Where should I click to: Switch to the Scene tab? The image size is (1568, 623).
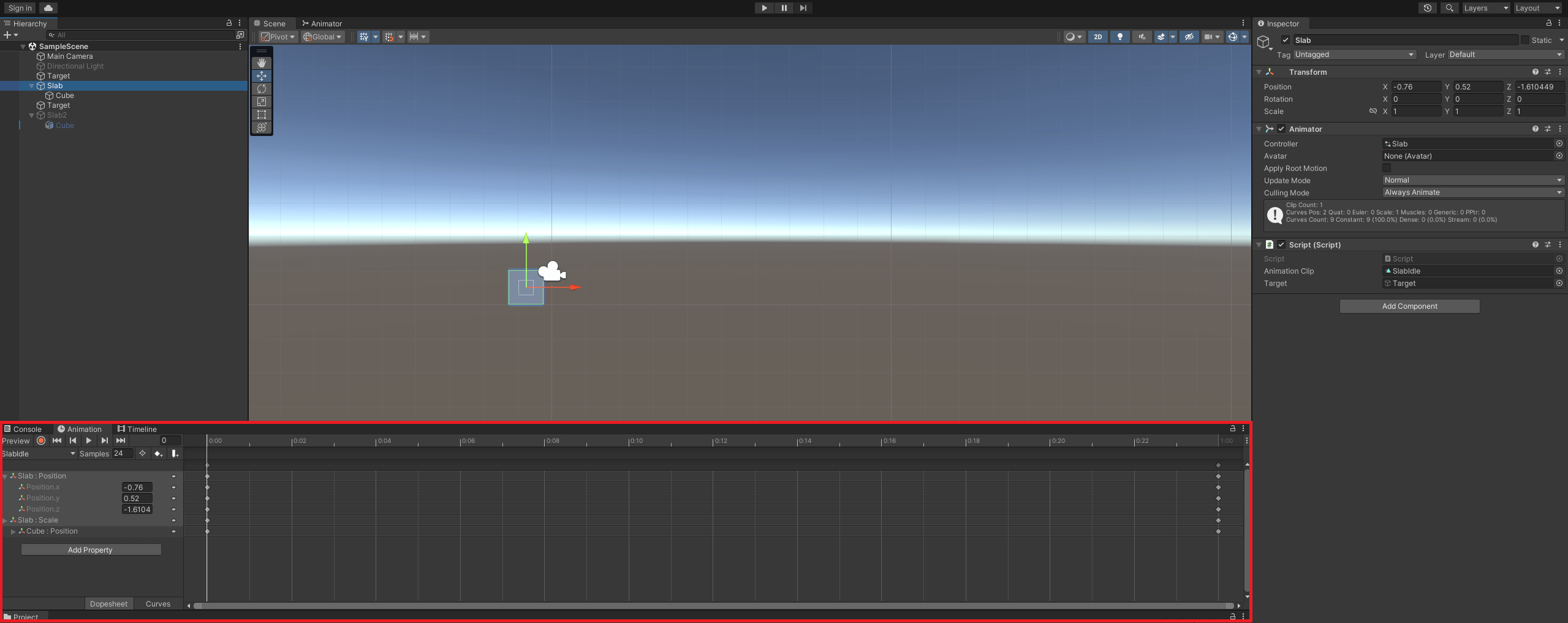pos(270,23)
